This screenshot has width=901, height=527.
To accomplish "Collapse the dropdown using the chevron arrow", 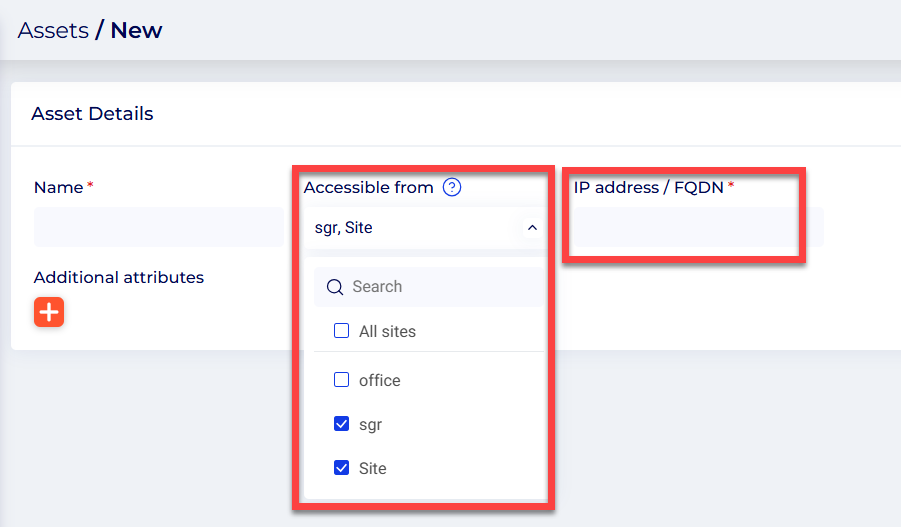I will [532, 228].
